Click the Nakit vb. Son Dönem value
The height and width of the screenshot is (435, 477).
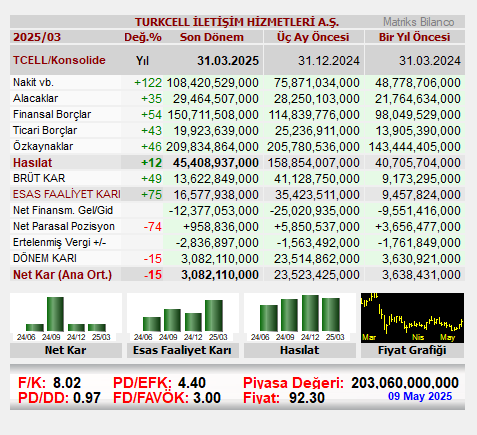212,83
